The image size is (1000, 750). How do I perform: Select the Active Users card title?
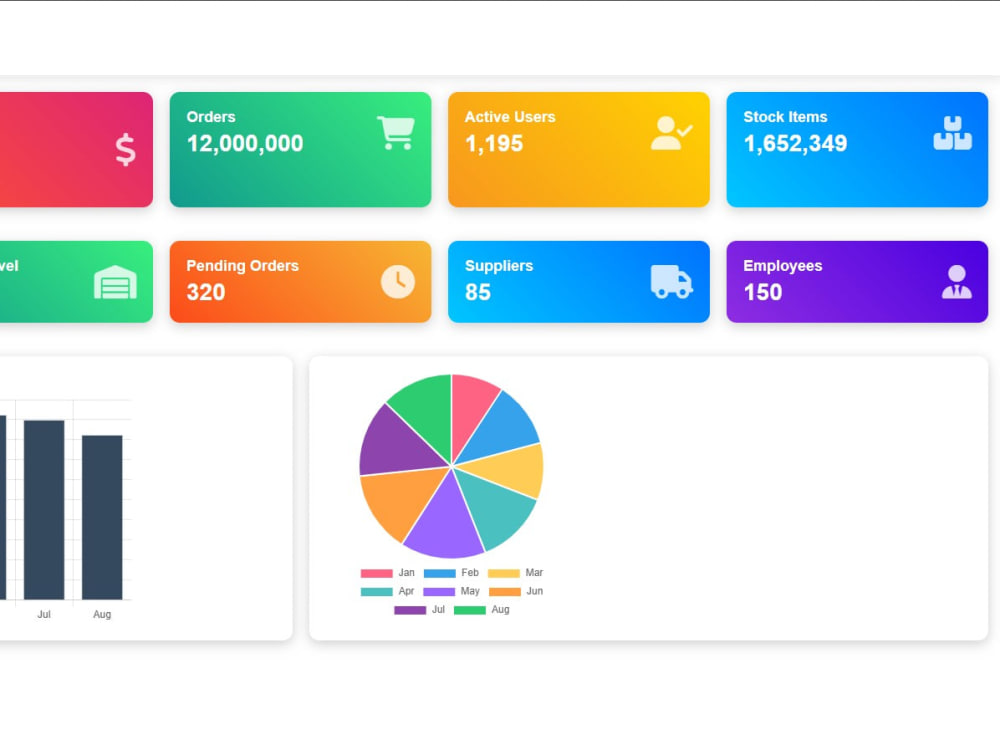pos(510,117)
